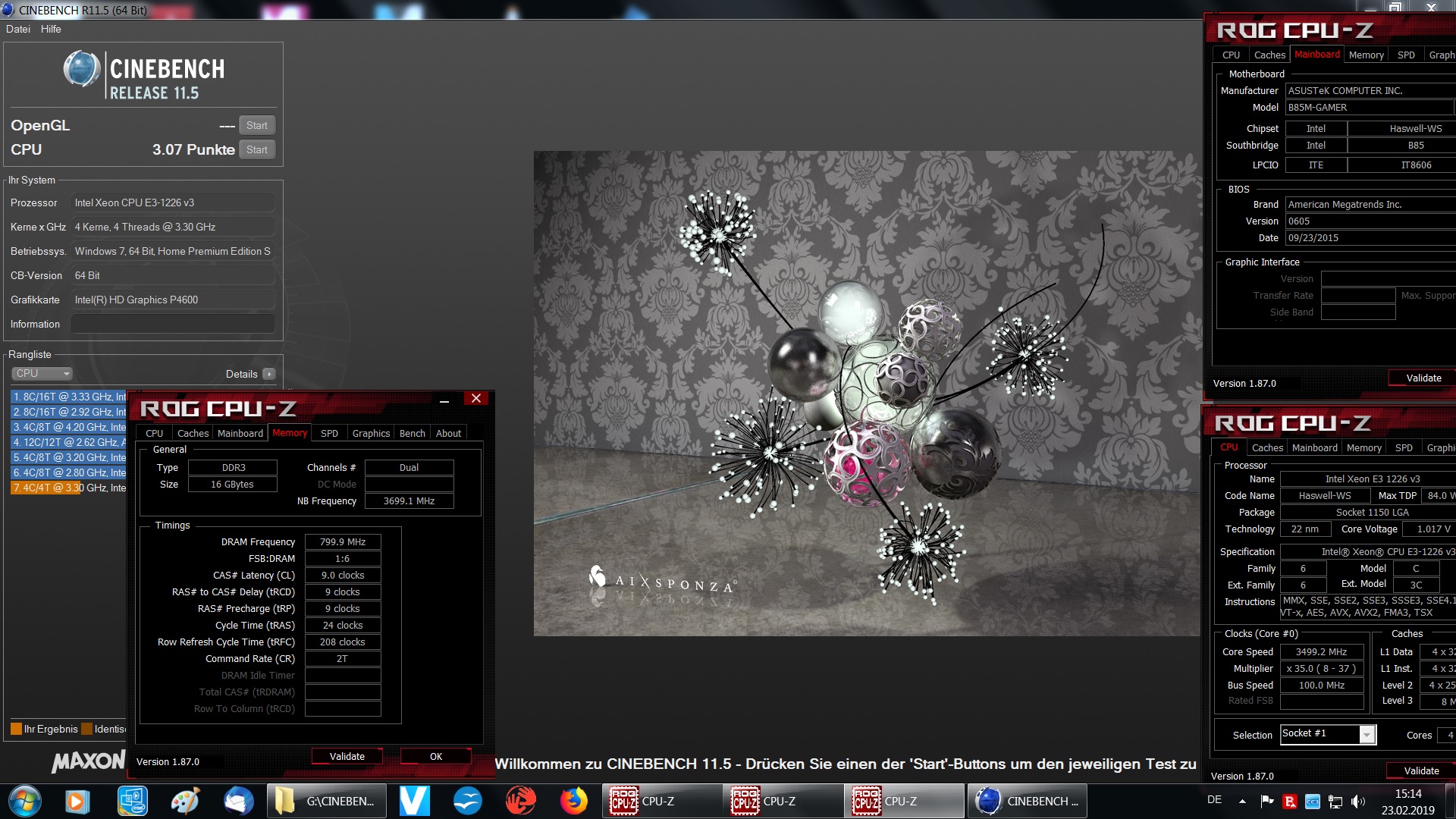Screen dimensions: 1456x819
Task: Switch to Mainboard tab in Memory CPU-Z window
Action: 240,433
